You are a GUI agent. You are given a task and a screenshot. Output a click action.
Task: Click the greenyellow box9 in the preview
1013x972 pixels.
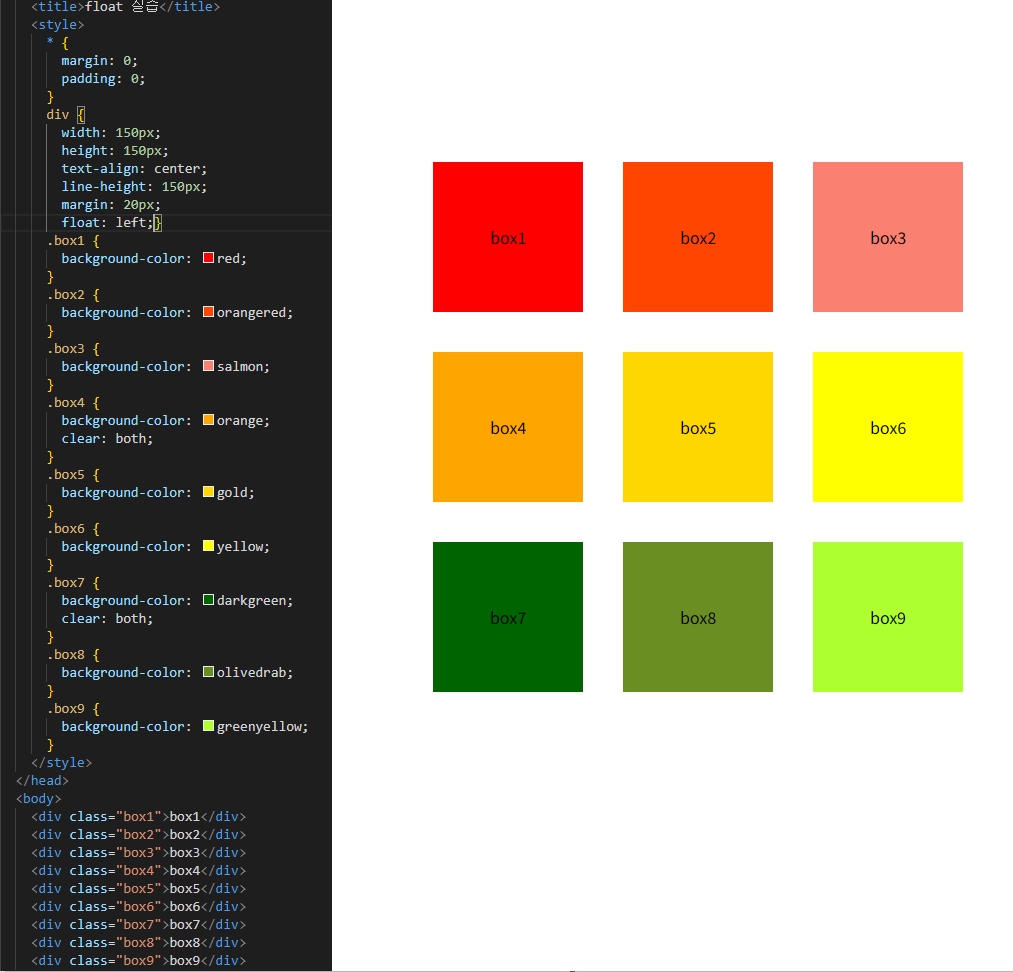click(887, 617)
